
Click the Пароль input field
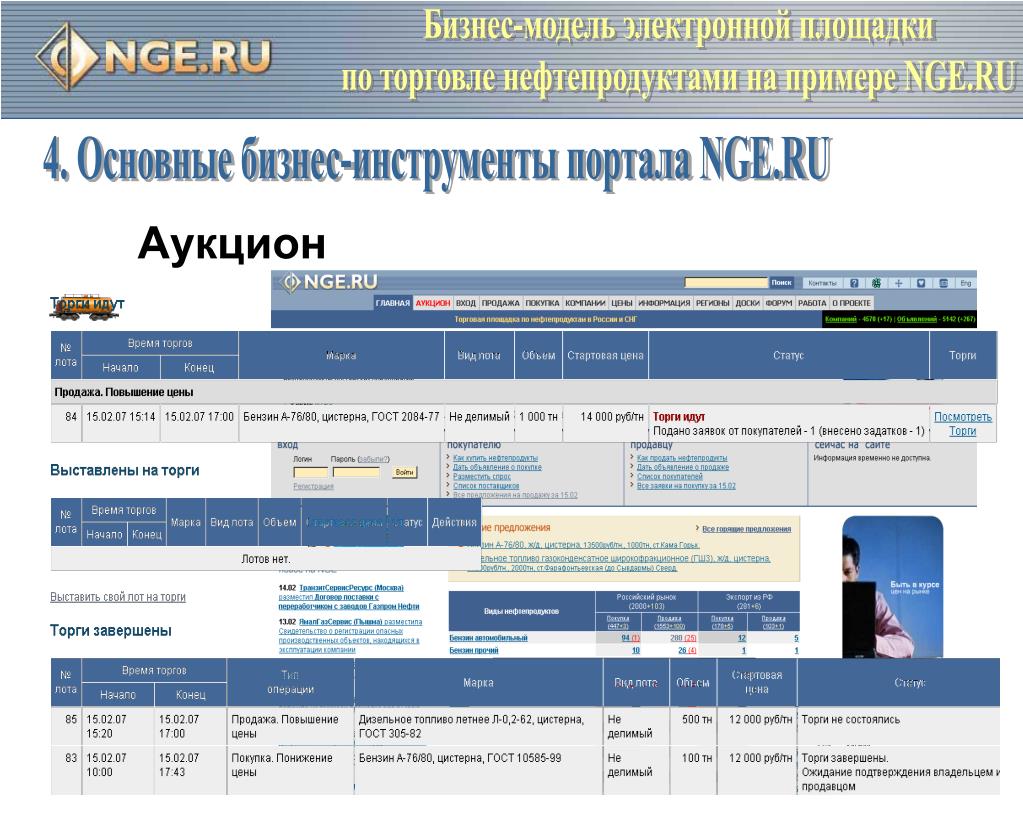click(x=356, y=472)
